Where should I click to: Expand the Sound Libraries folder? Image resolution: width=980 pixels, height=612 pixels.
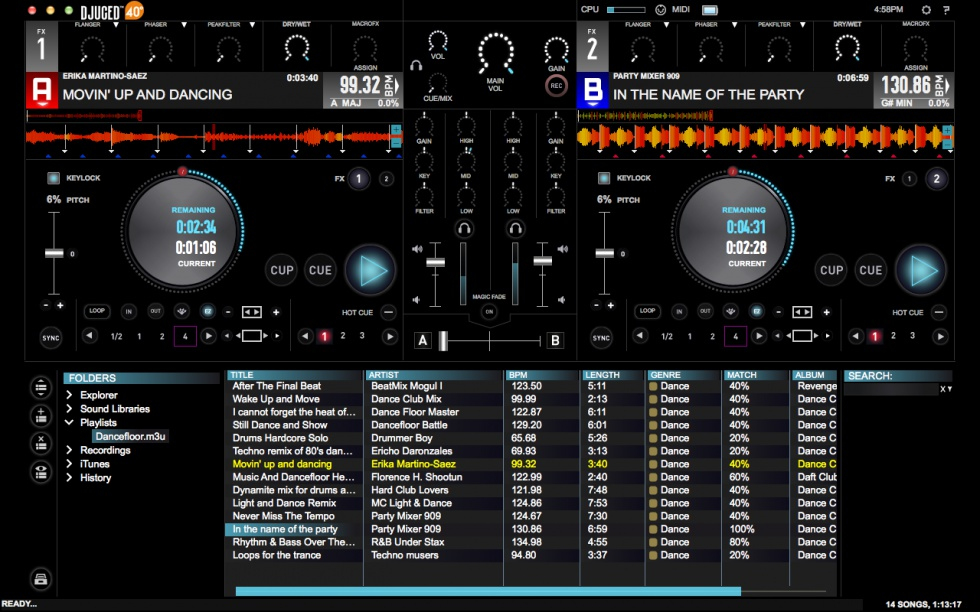tap(69, 409)
